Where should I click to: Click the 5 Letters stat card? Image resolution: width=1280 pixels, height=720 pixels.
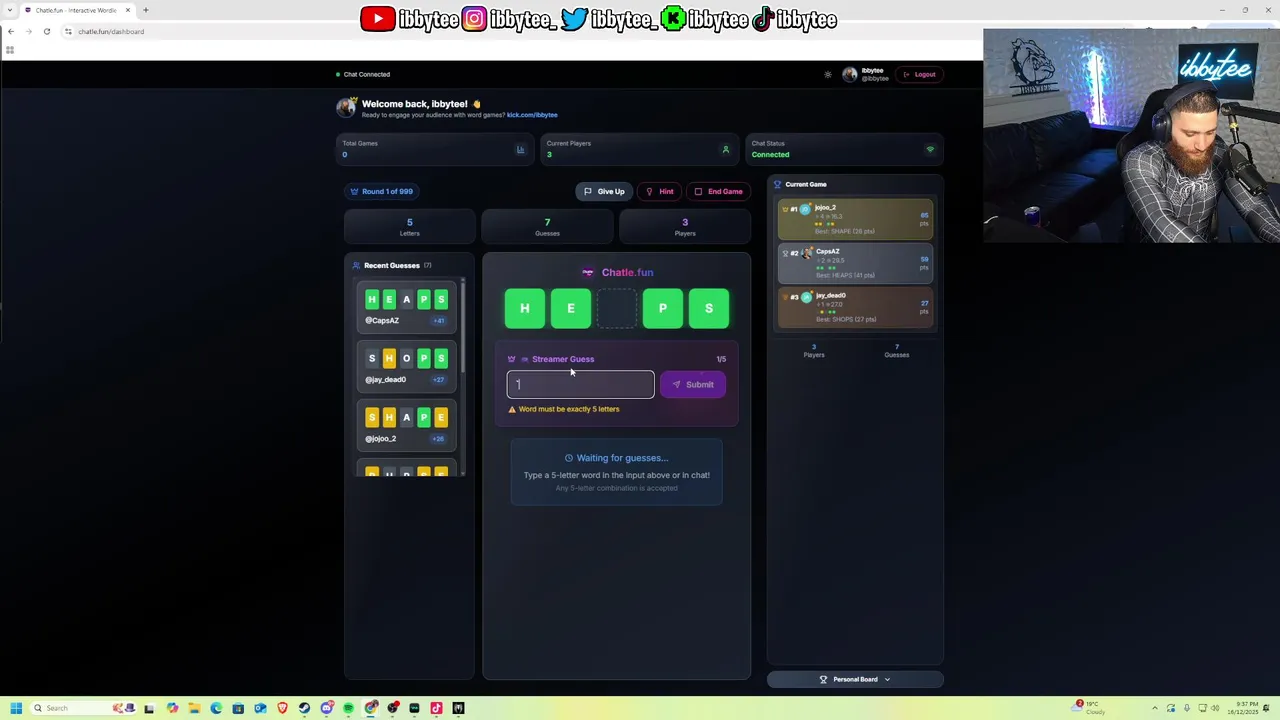click(409, 227)
